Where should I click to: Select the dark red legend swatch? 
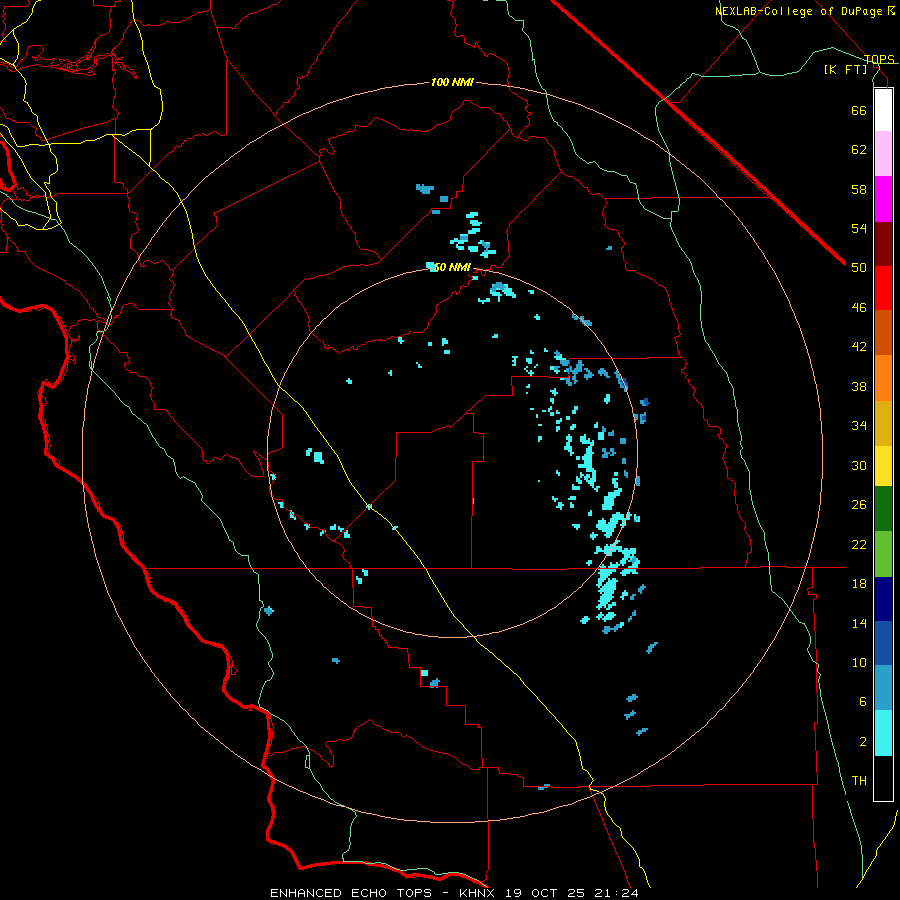pos(883,244)
